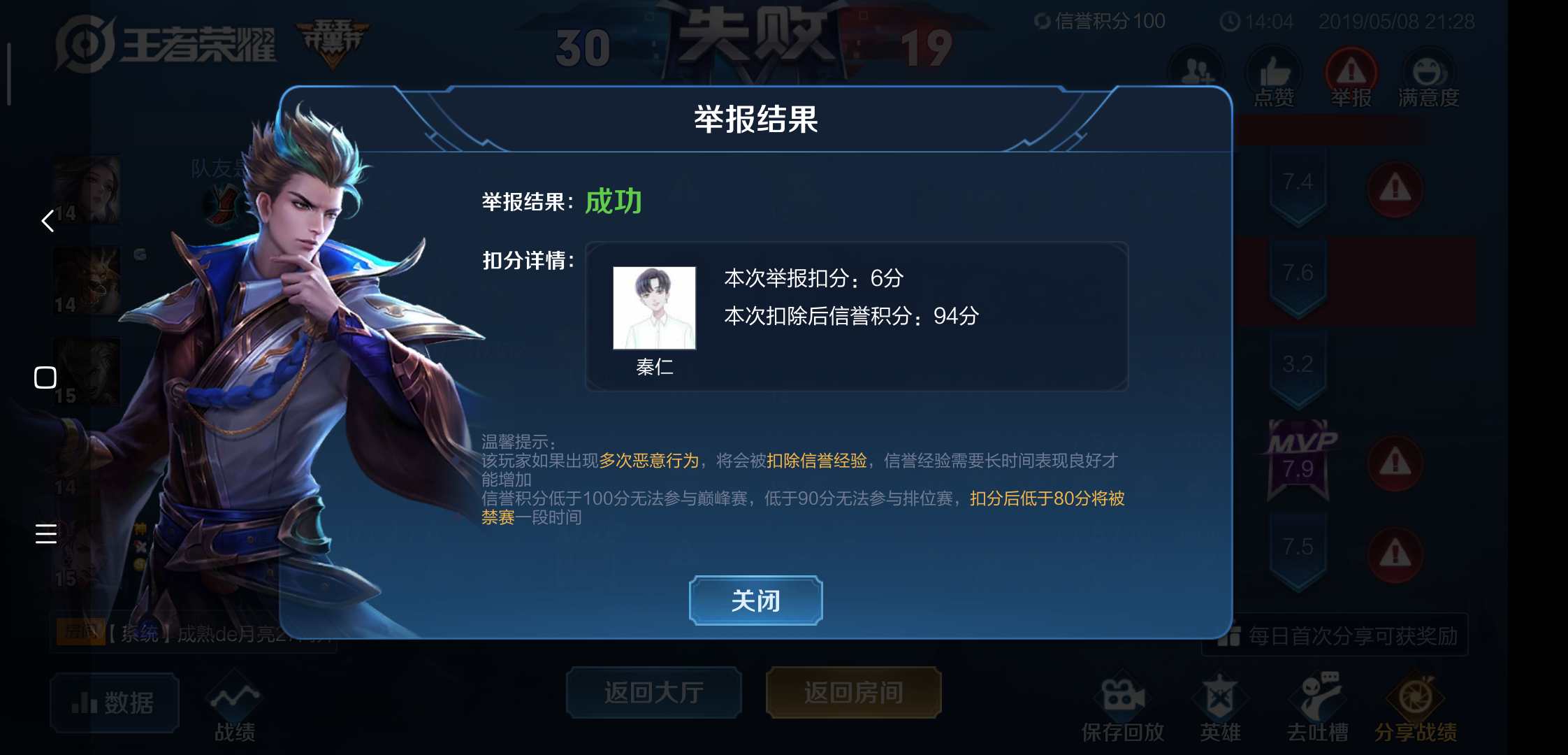
Task: Click the 秦仁 player avatar thumbnail
Action: tap(654, 308)
